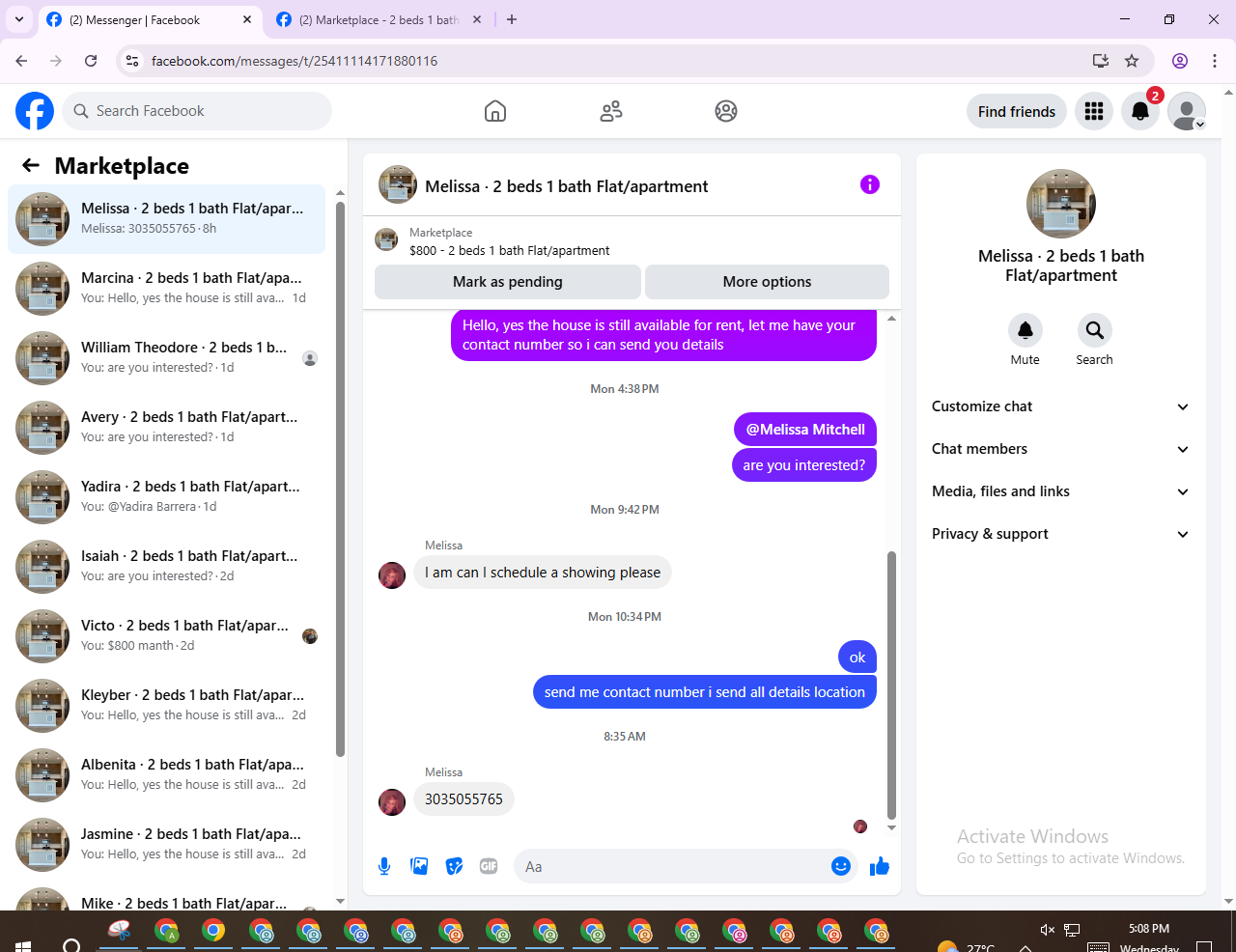Click the conversation list scrollbar

point(340,480)
